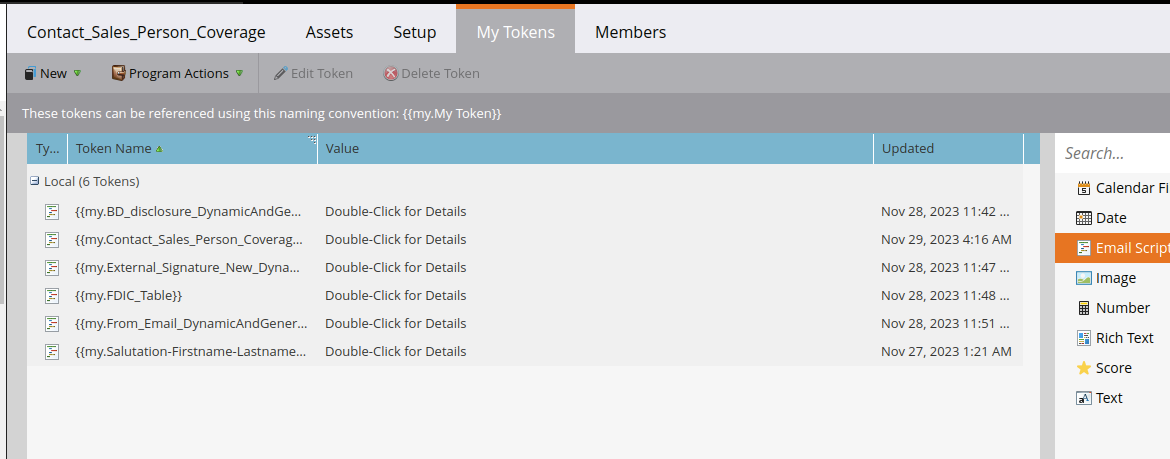Viewport: 1170px width, 459px height.
Task: Open the Members tab
Action: tap(631, 32)
